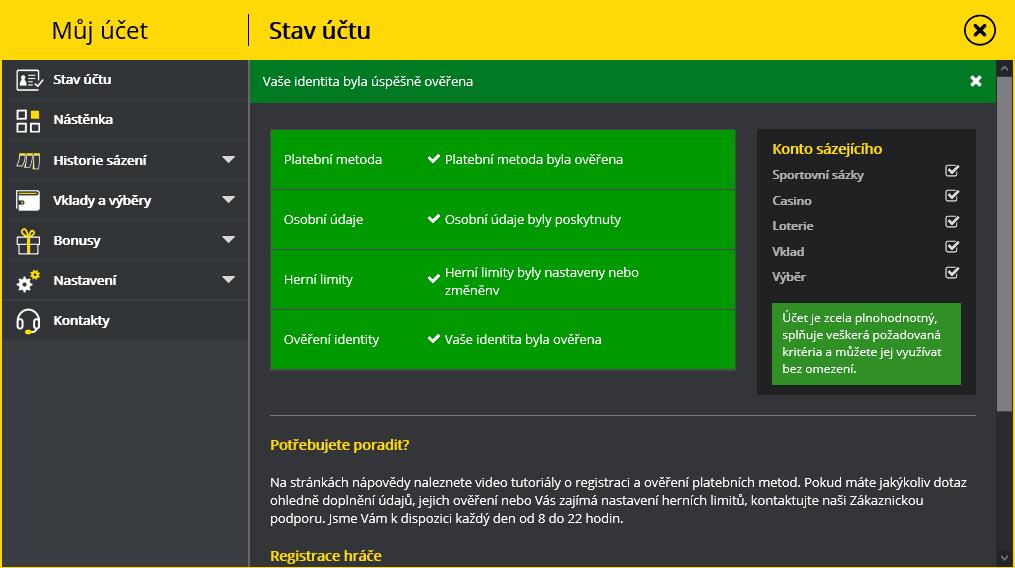Toggle the Sportovní sázky checkbox
This screenshot has height=568, width=1015.
click(x=952, y=171)
